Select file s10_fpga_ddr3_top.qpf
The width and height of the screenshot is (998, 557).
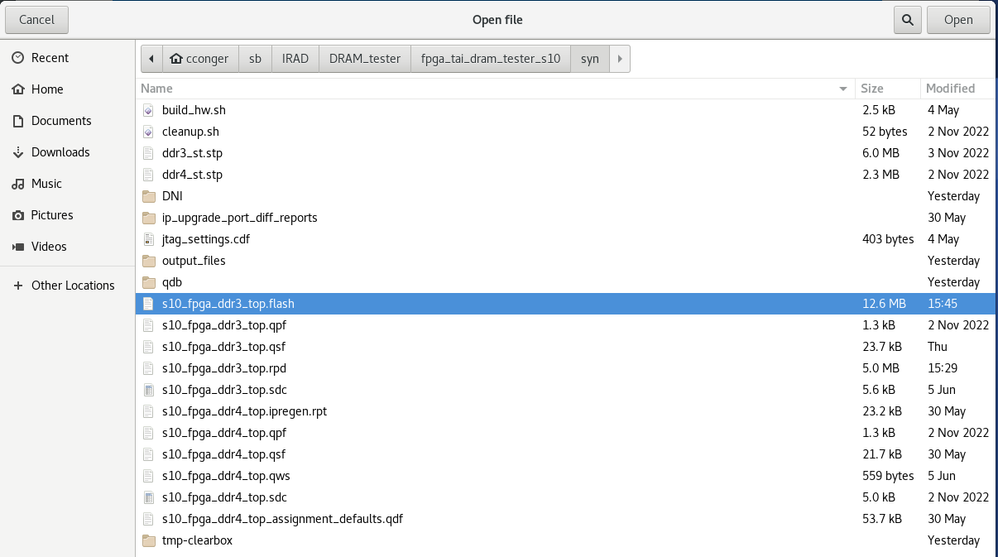point(565,325)
